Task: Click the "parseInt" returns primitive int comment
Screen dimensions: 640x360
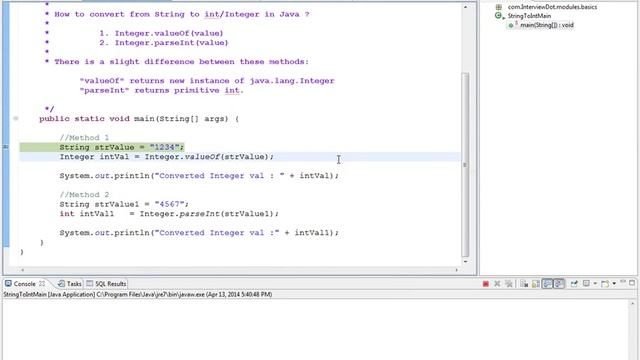Action: pos(162,90)
